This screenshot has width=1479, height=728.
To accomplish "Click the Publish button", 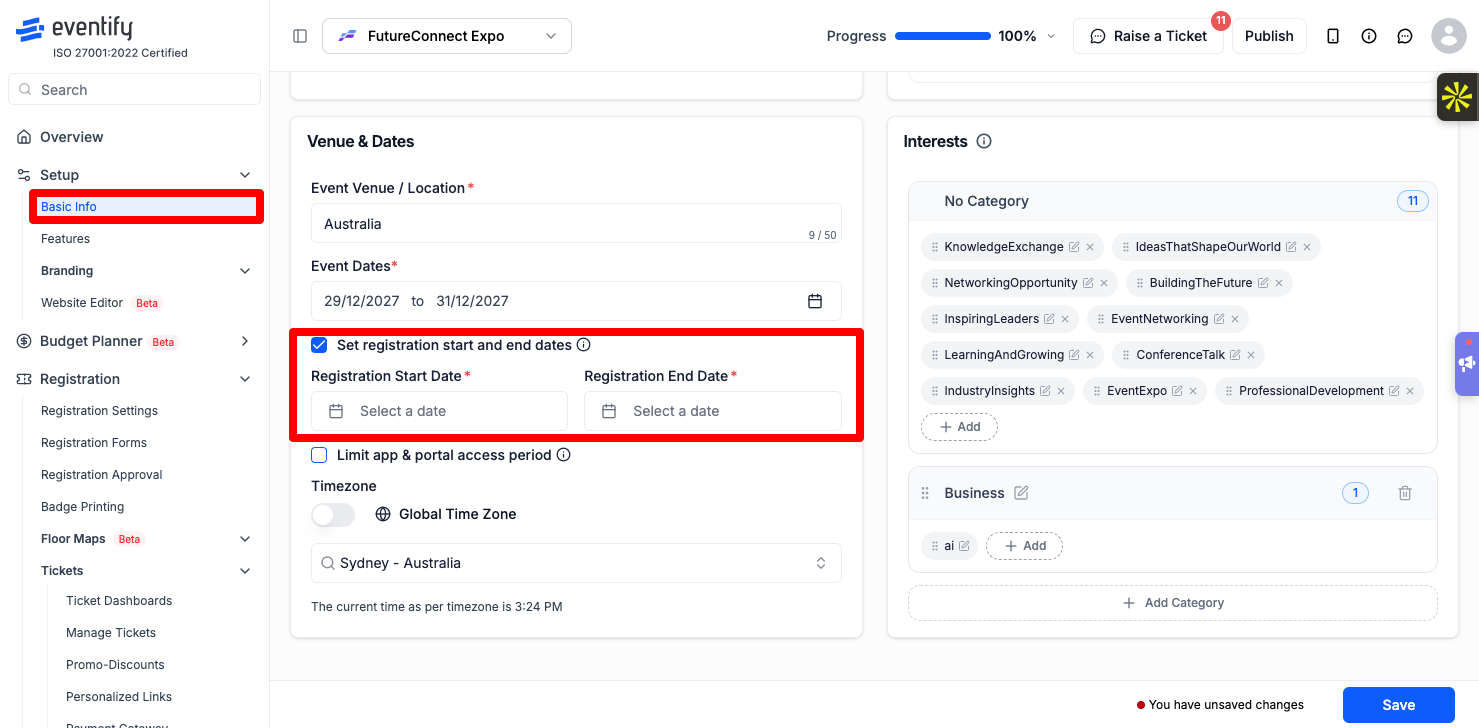I will (1269, 36).
